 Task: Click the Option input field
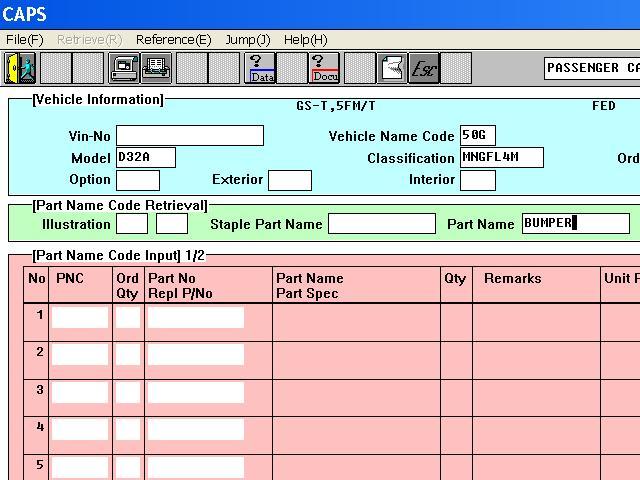138,180
